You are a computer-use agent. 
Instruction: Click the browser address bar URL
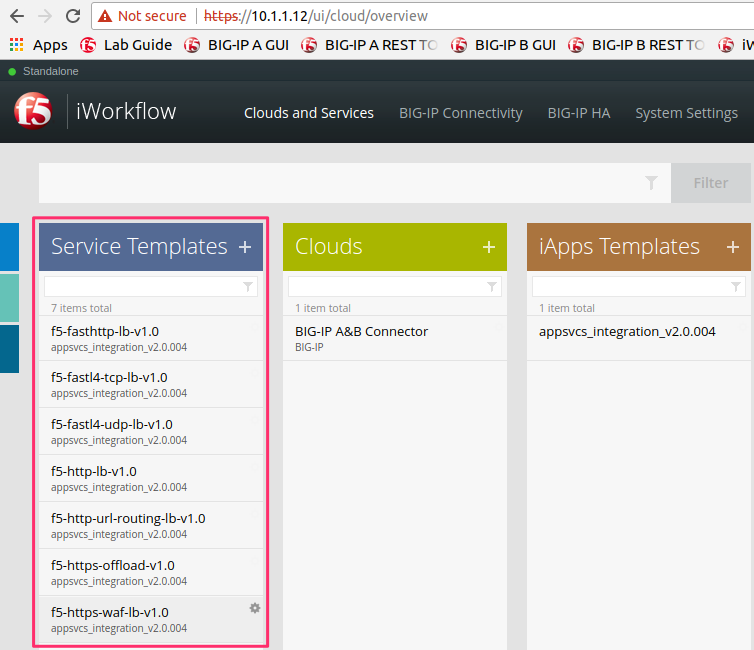pyautogui.click(x=316, y=16)
